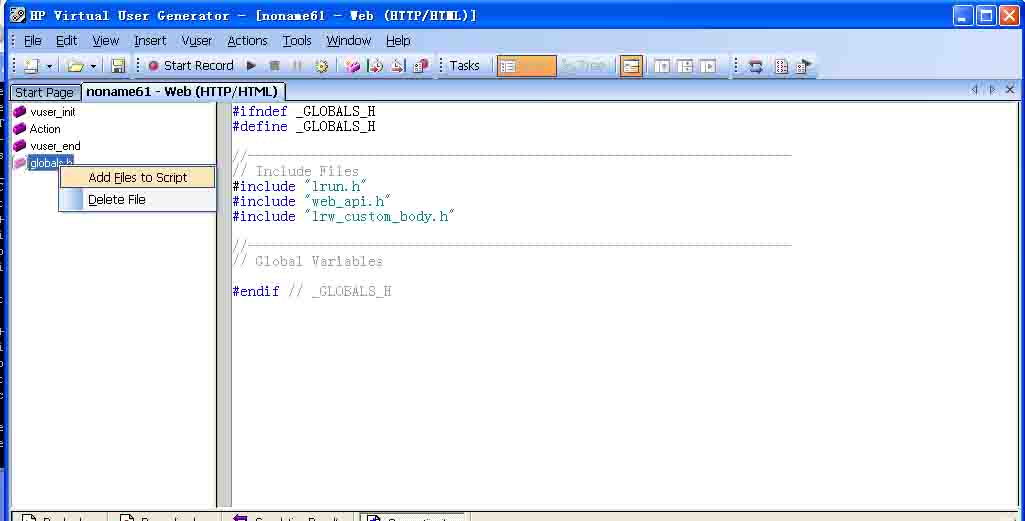The width and height of the screenshot is (1025, 521).
Task: Select vuser_init in the script tree
Action: [52, 112]
